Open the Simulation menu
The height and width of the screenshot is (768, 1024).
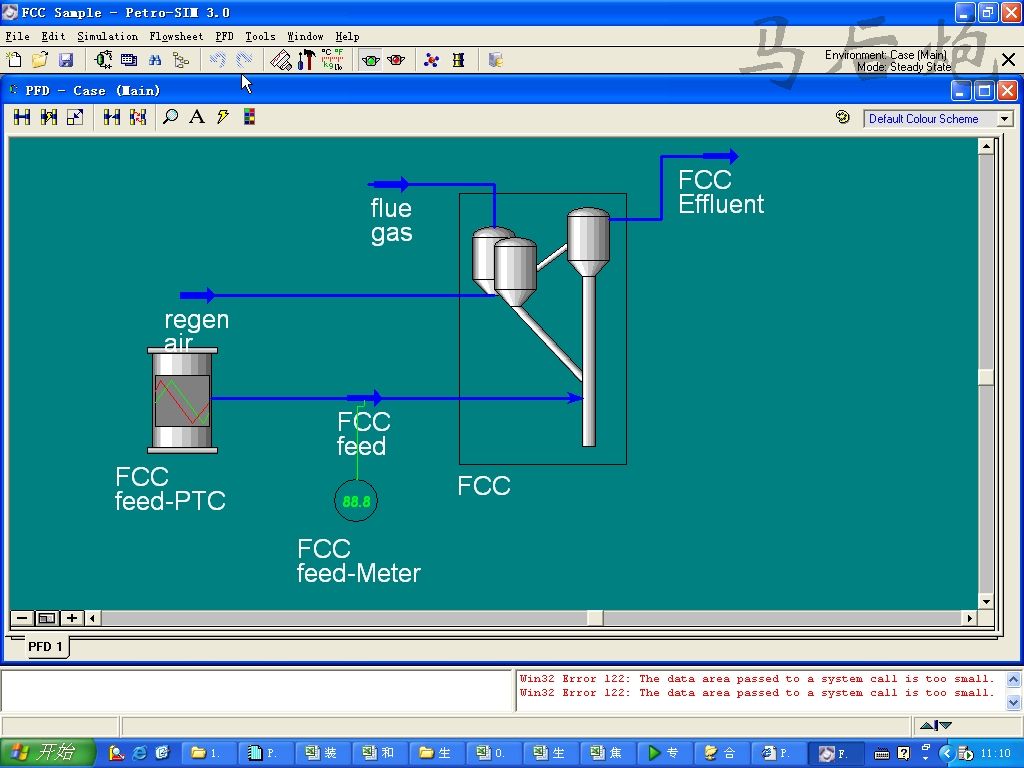point(107,36)
